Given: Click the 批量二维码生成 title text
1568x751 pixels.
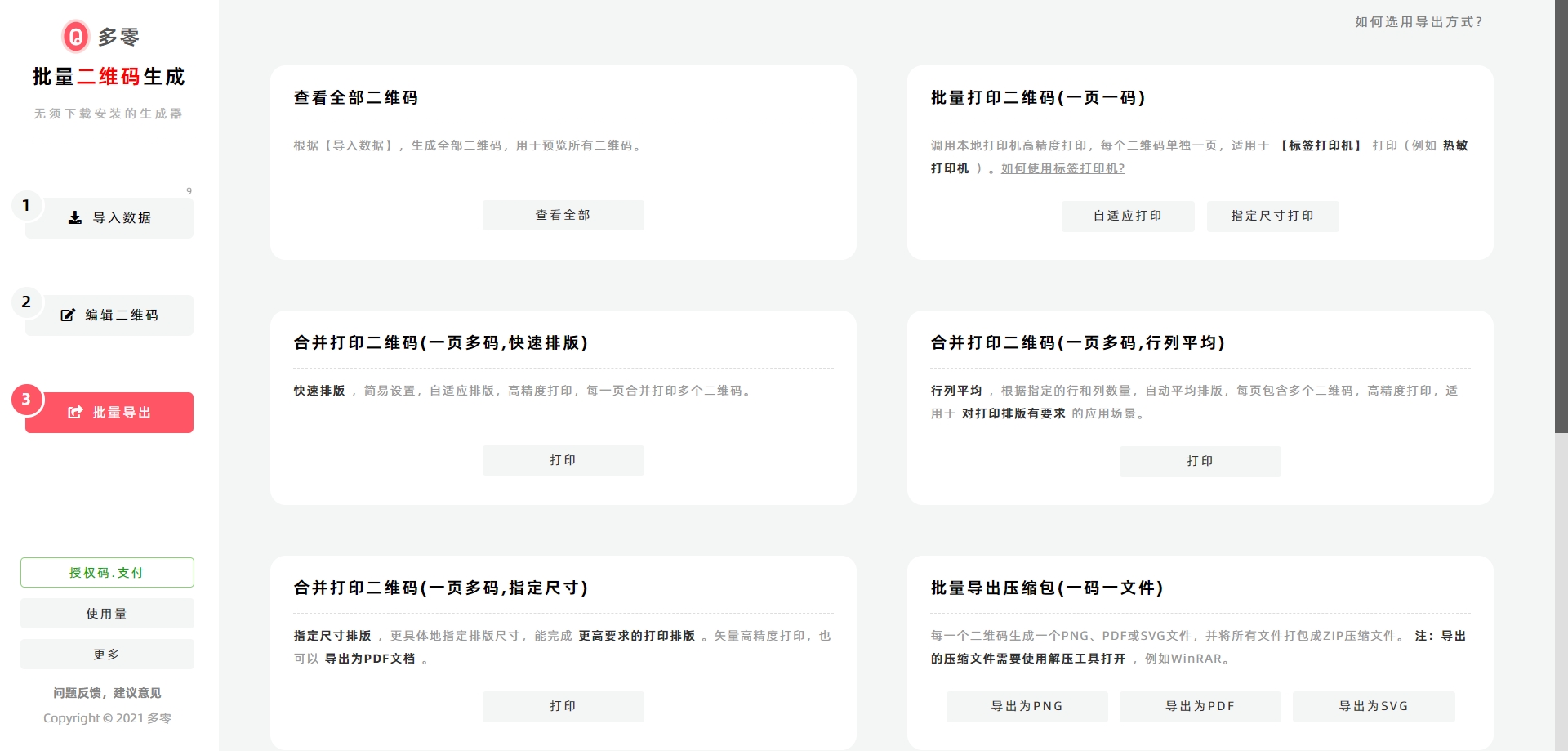Looking at the screenshot, I should 109,77.
